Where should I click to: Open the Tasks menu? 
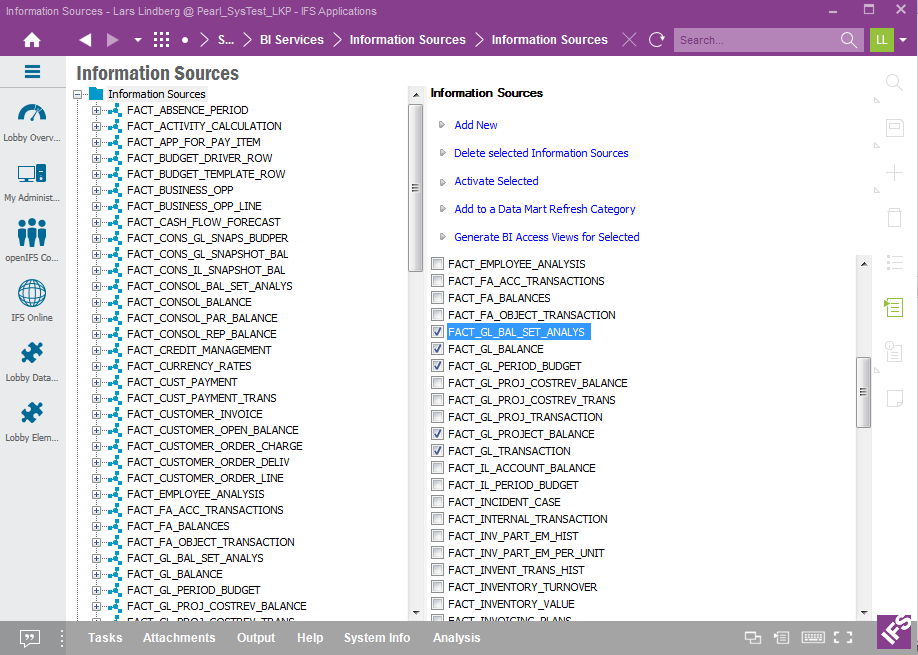click(x=105, y=637)
